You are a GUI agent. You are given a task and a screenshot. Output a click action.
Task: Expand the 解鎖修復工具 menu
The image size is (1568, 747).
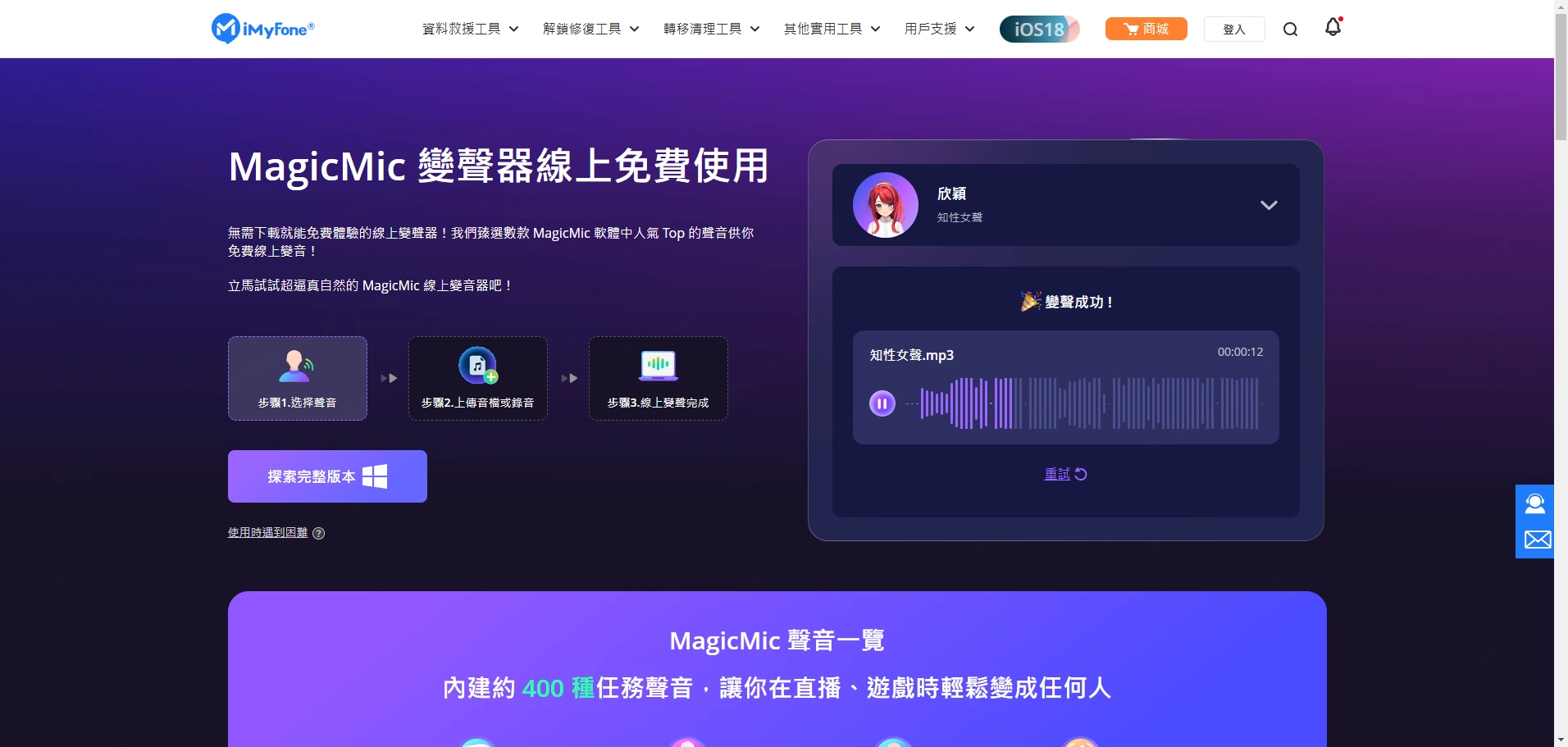[590, 29]
